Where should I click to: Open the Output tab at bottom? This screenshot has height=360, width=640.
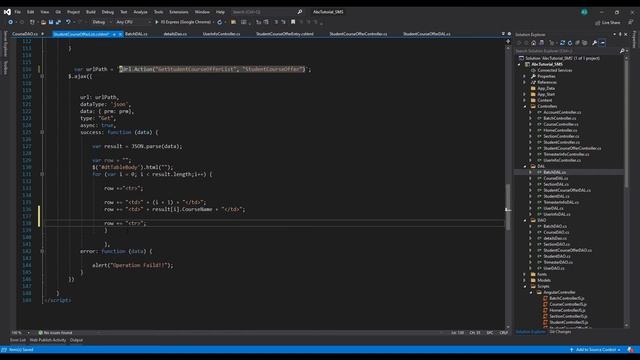(x=76, y=340)
